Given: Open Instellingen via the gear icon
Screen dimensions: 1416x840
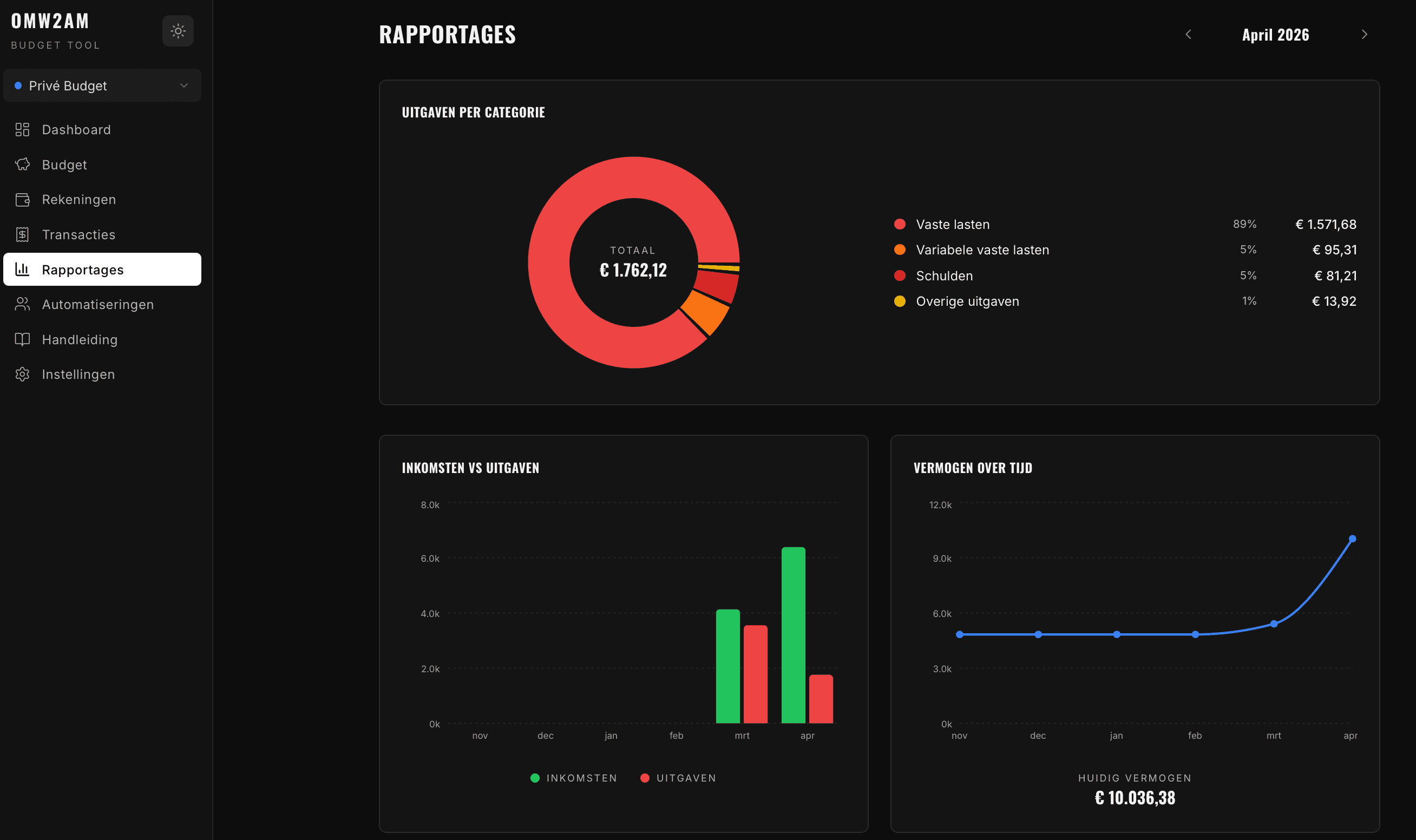Looking at the screenshot, I should coord(23,374).
